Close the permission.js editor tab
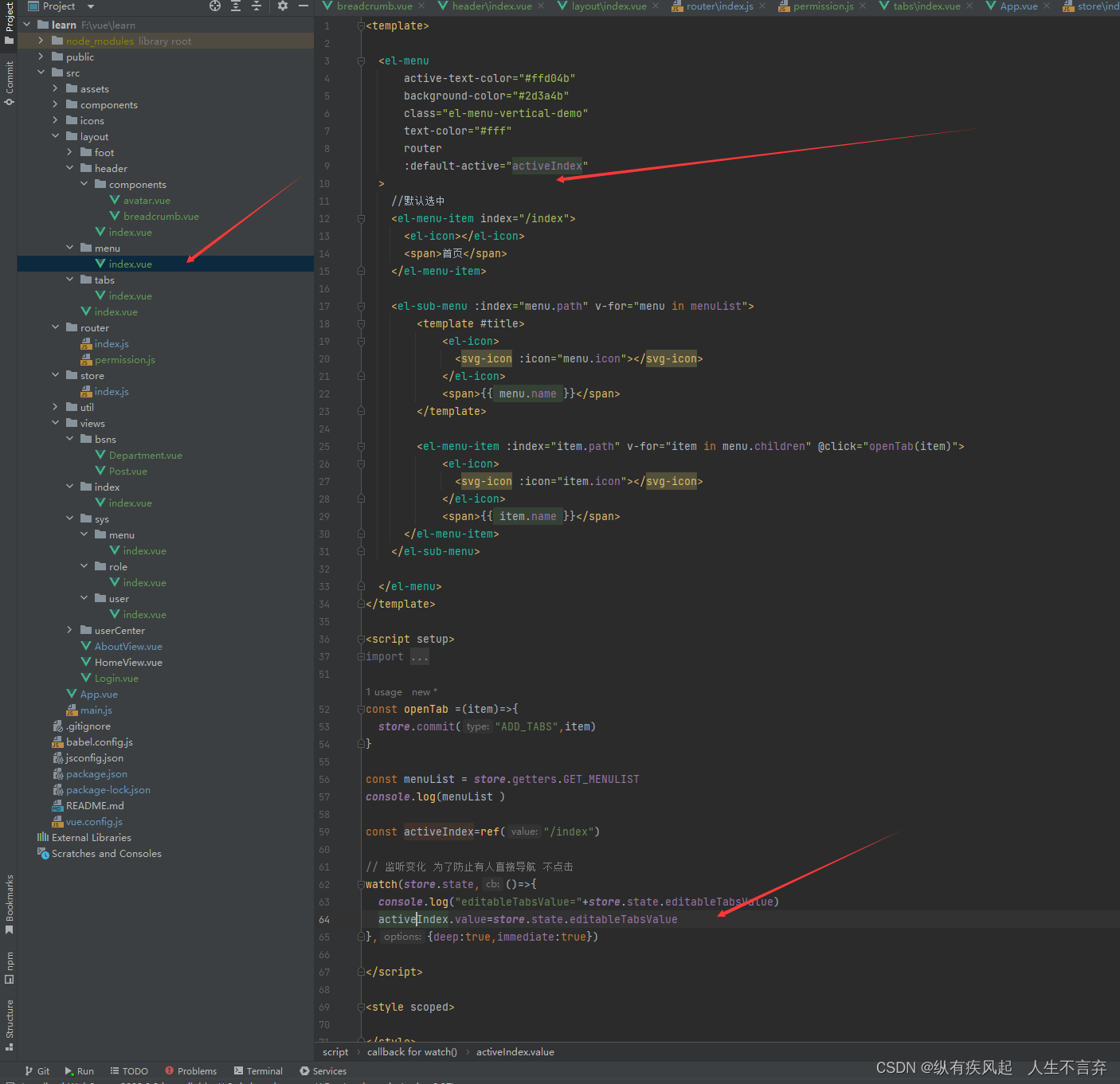The width and height of the screenshot is (1120, 1084). click(x=863, y=6)
